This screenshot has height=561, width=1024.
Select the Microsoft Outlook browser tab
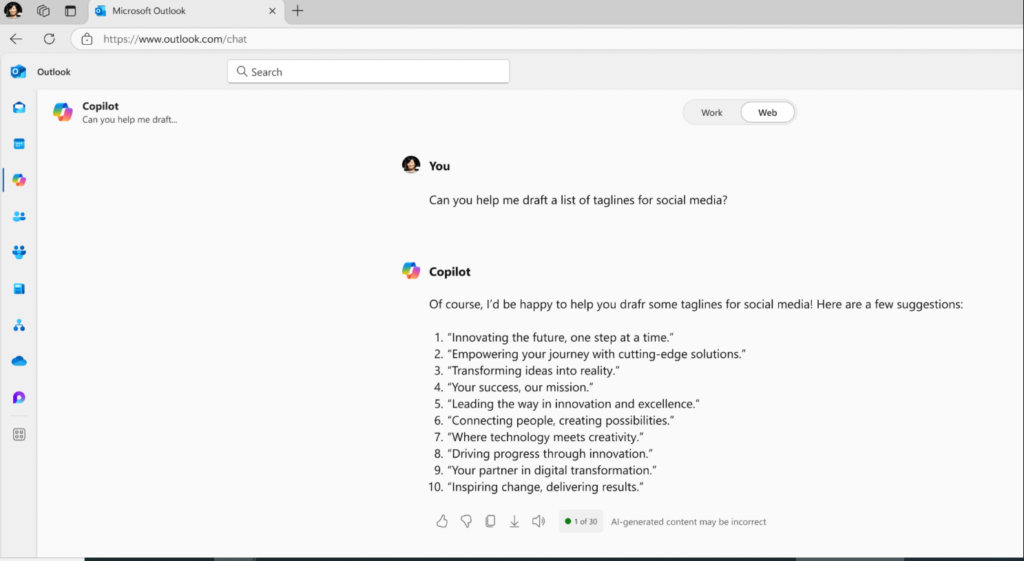(186, 11)
